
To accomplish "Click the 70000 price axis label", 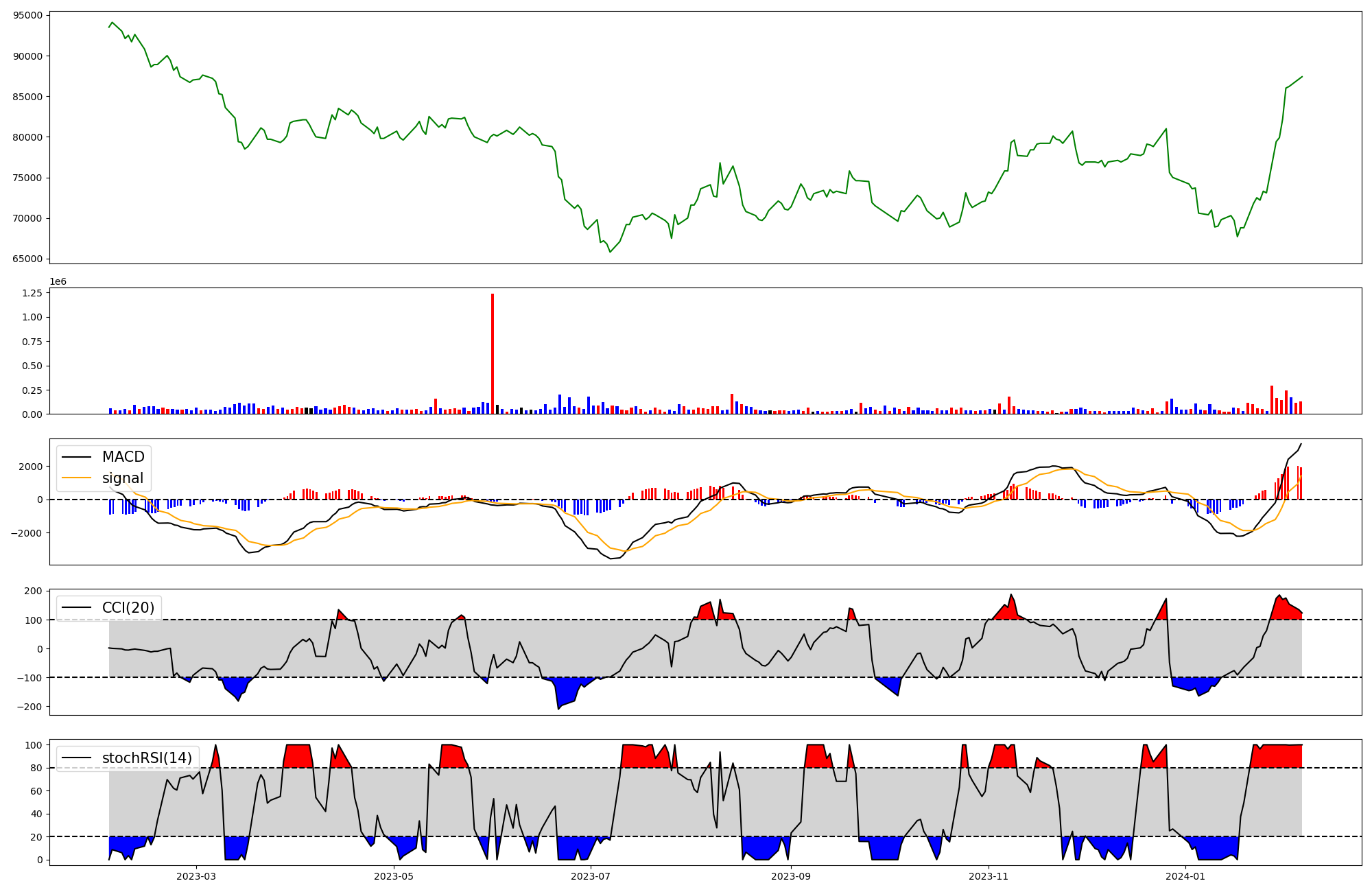I will [27, 218].
